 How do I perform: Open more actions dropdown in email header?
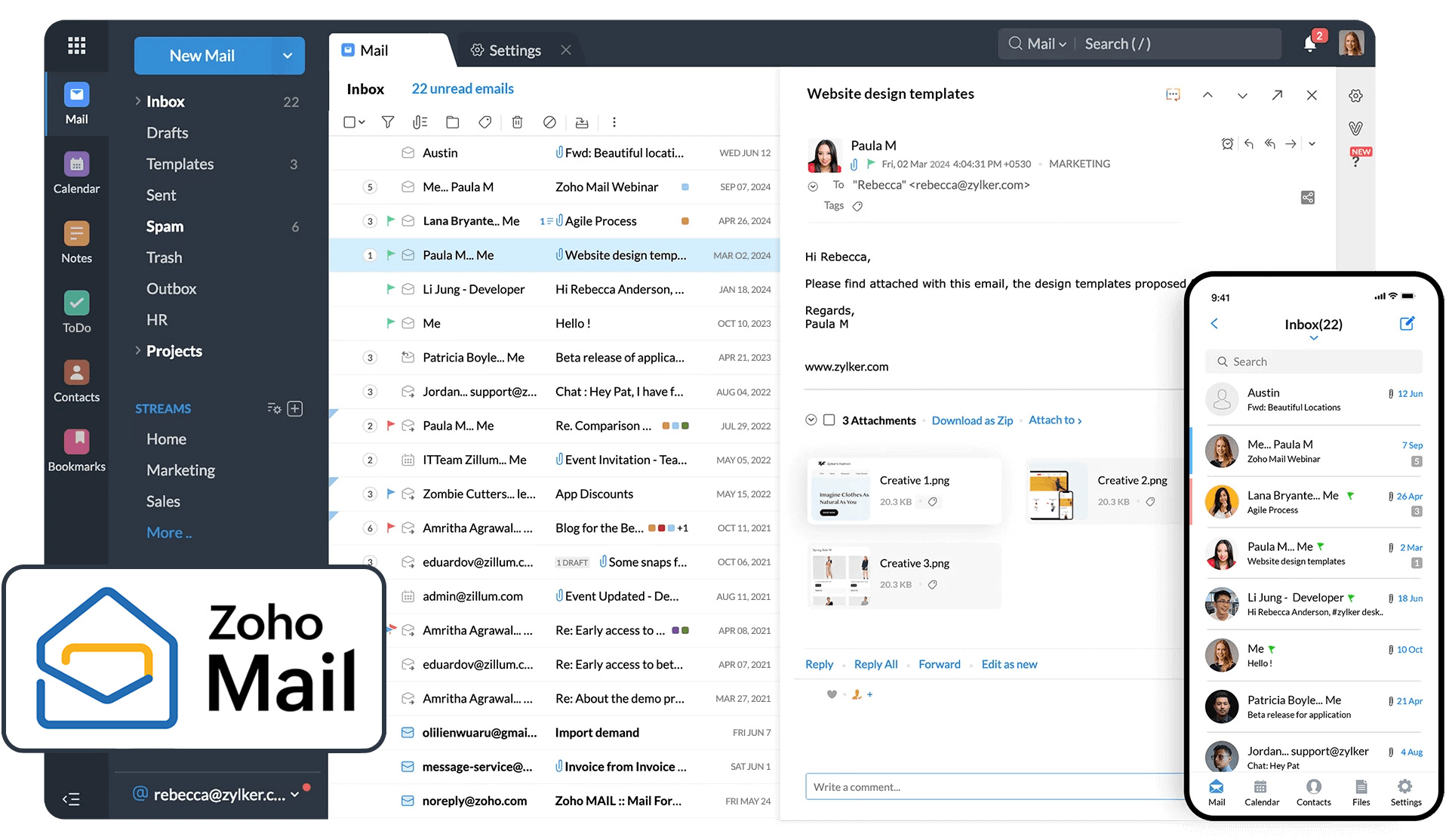coord(1312,143)
